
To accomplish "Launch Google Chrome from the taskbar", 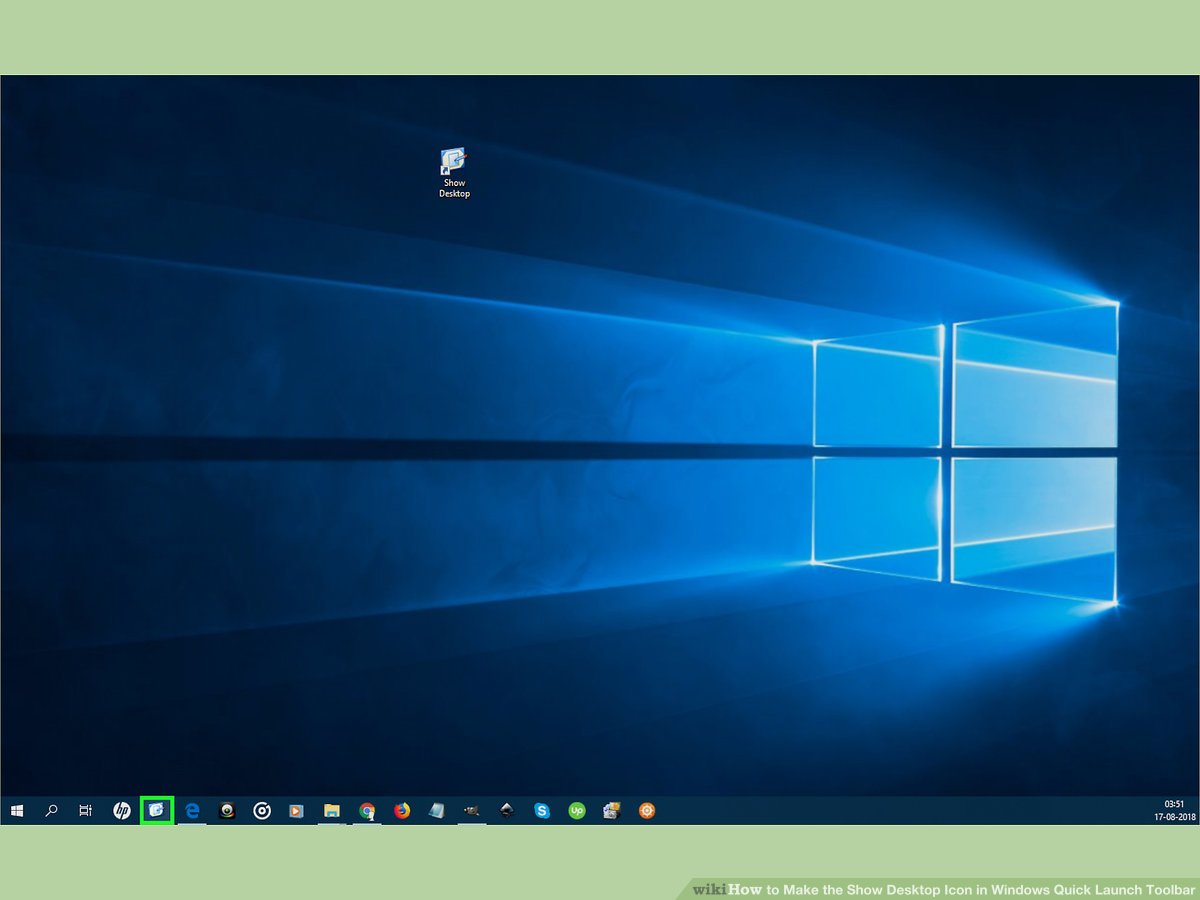I will [x=366, y=810].
